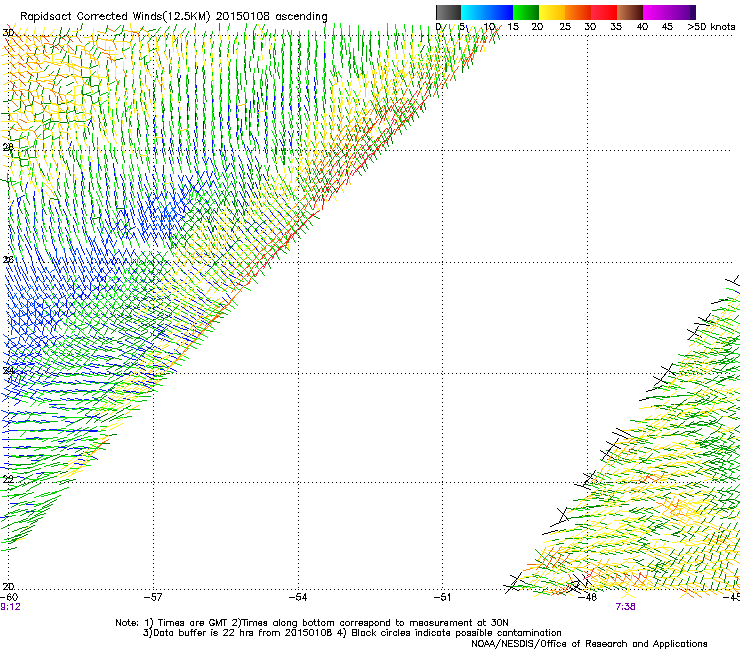740x650 pixels.
Task: Click the 'NOAA/NESDIS/Office of Research and Applications' credit
Action: point(589,644)
